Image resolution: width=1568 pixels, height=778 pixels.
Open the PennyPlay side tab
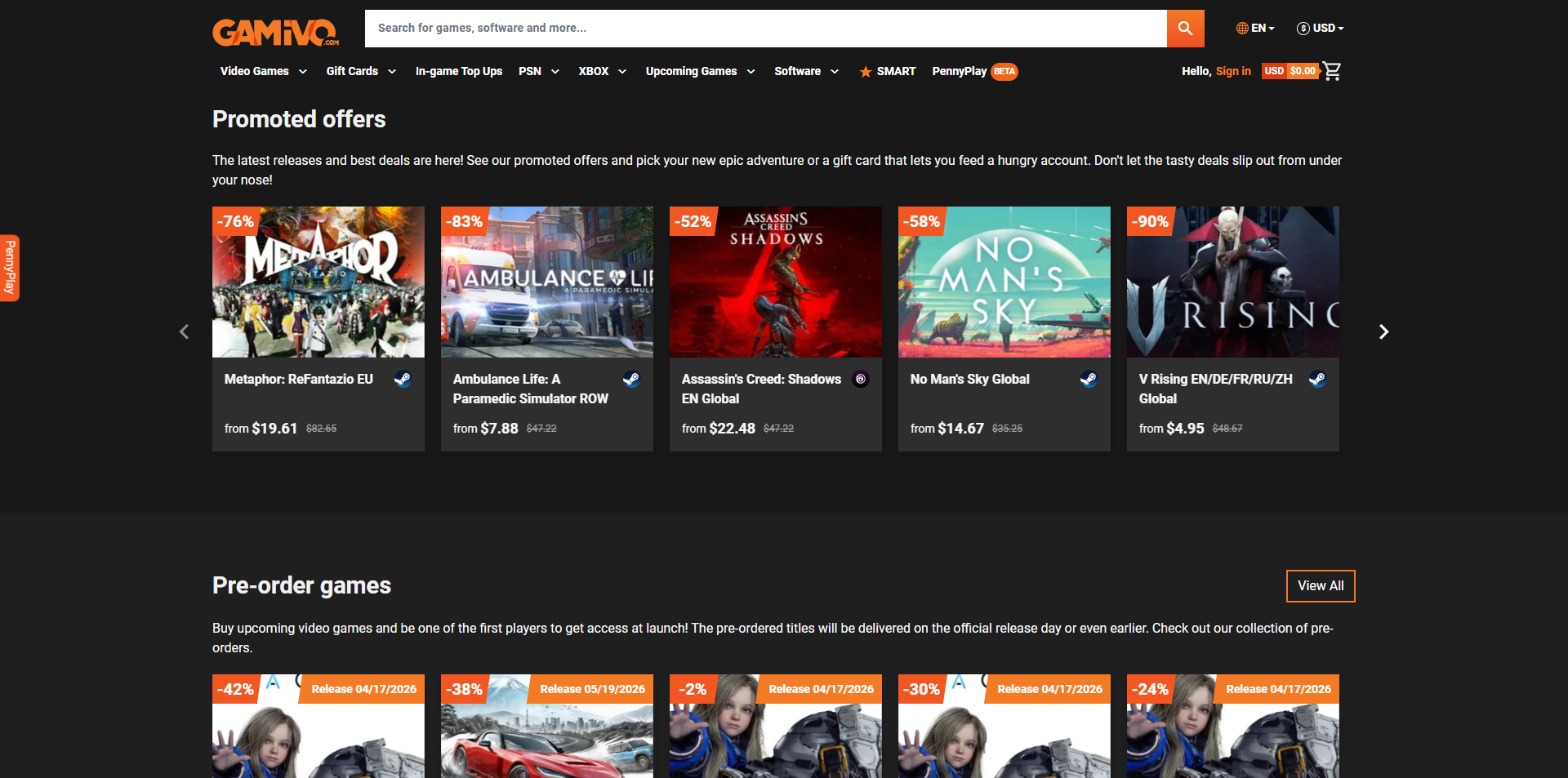(10, 268)
